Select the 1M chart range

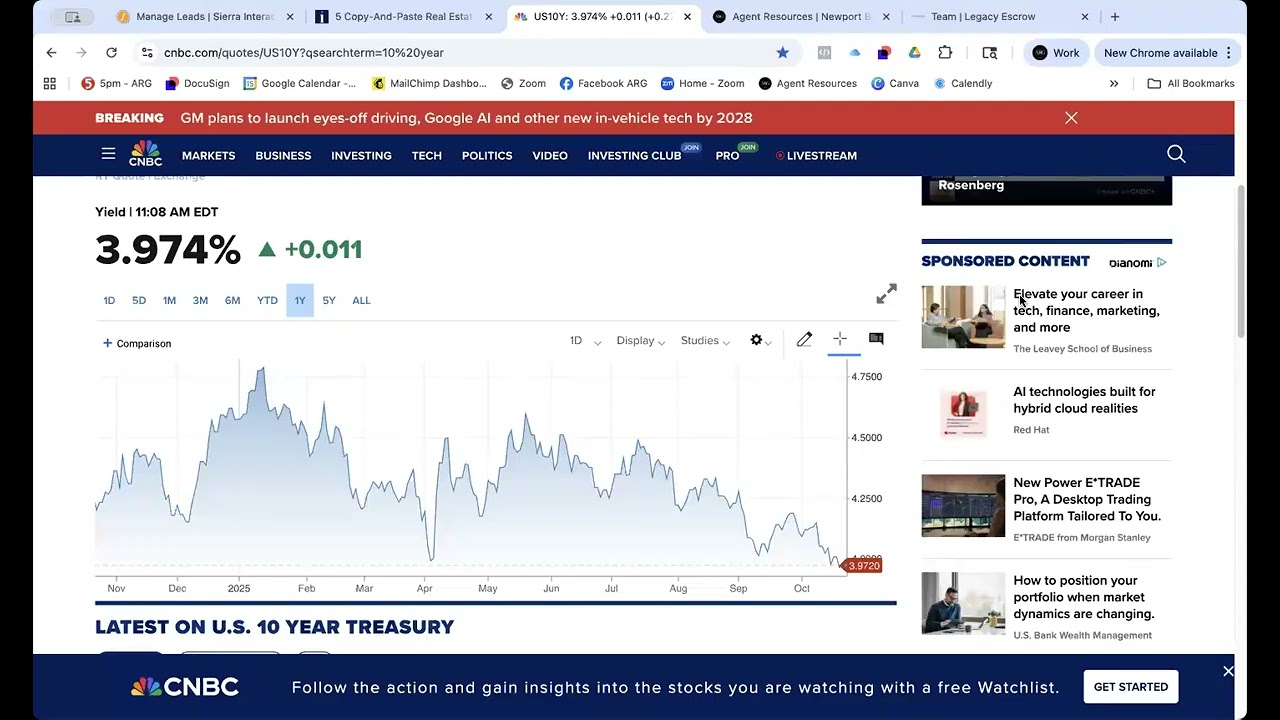point(169,300)
